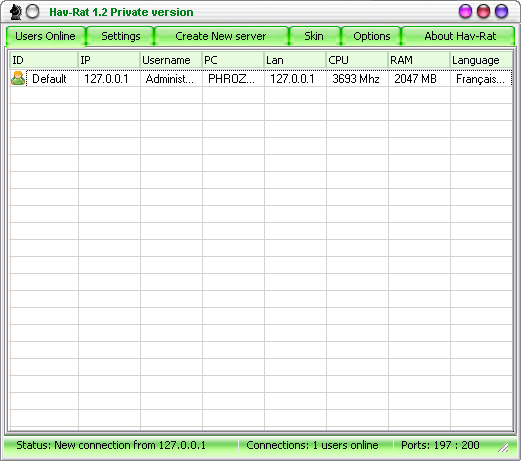Click the chess knight icon in title bar
Viewport: 521px width, 461px height.
(15, 12)
